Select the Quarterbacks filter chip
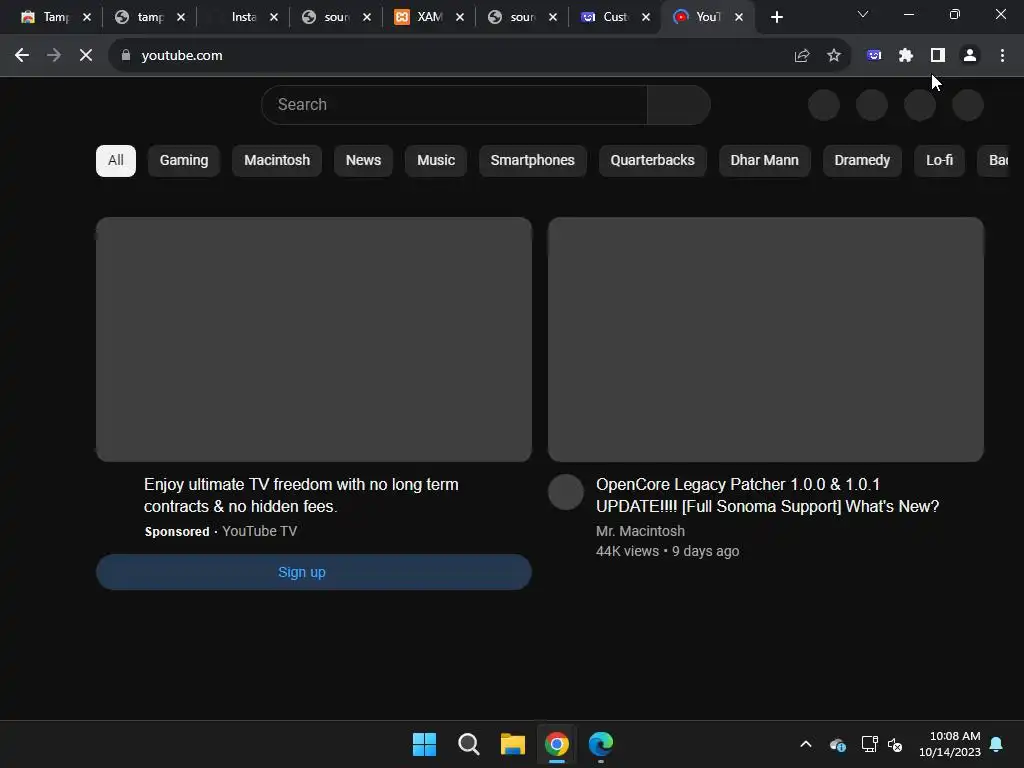This screenshot has width=1024, height=768. click(x=652, y=161)
